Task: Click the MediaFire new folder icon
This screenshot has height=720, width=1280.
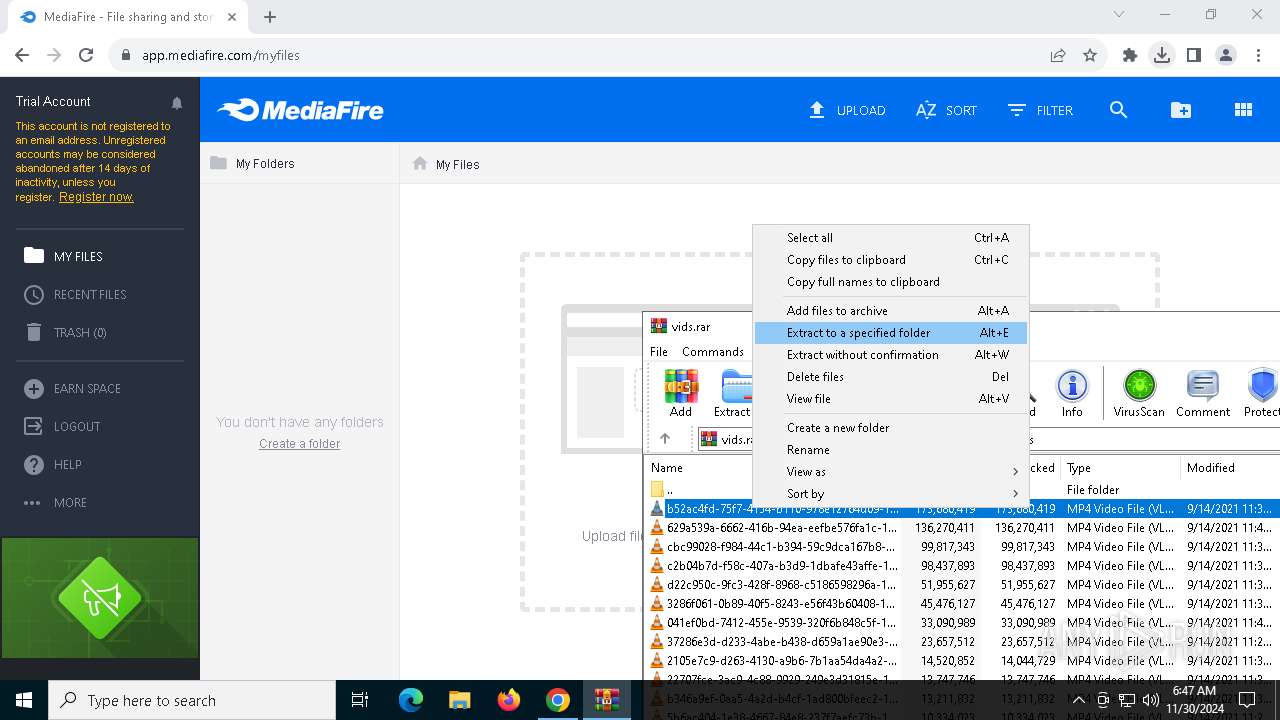Action: coord(1181,110)
